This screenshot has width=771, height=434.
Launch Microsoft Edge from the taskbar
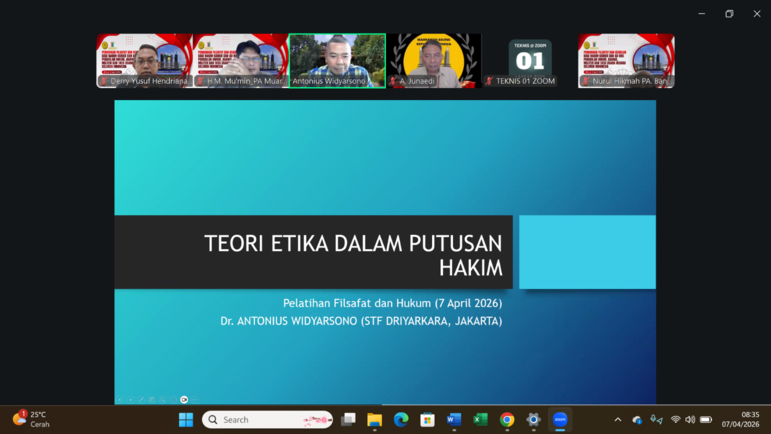tap(401, 420)
